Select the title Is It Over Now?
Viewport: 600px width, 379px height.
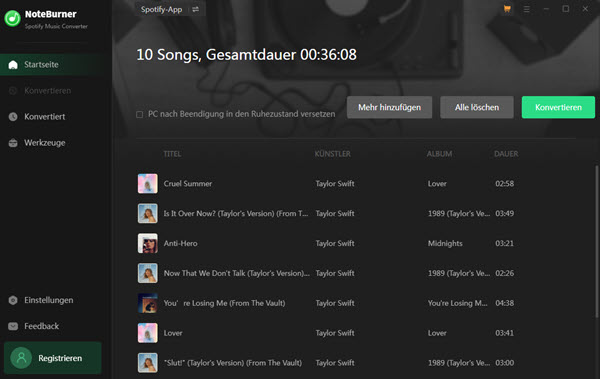coord(236,214)
